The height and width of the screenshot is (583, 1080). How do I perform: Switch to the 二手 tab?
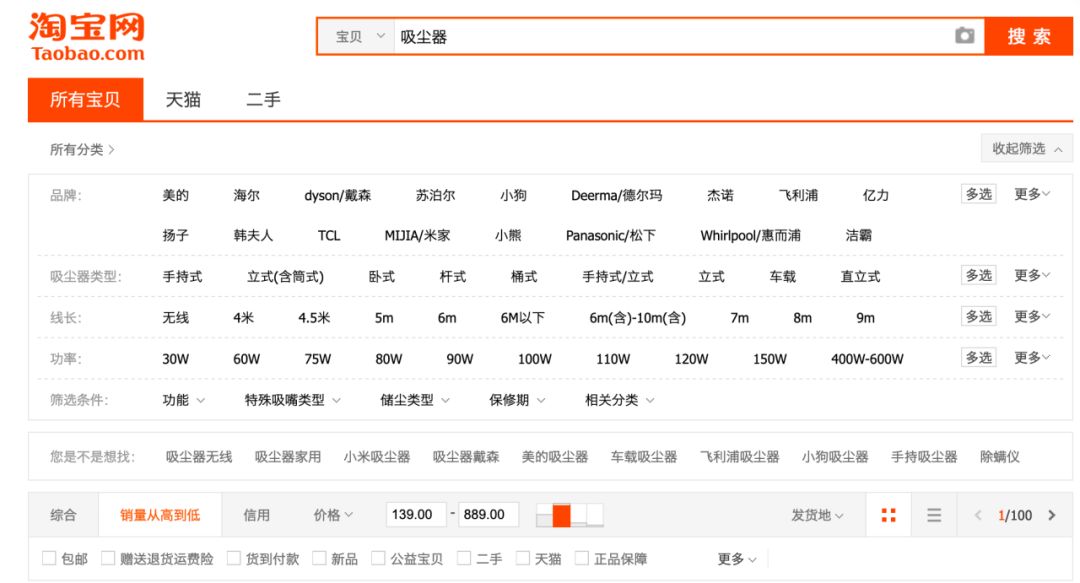pyautogui.click(x=263, y=99)
